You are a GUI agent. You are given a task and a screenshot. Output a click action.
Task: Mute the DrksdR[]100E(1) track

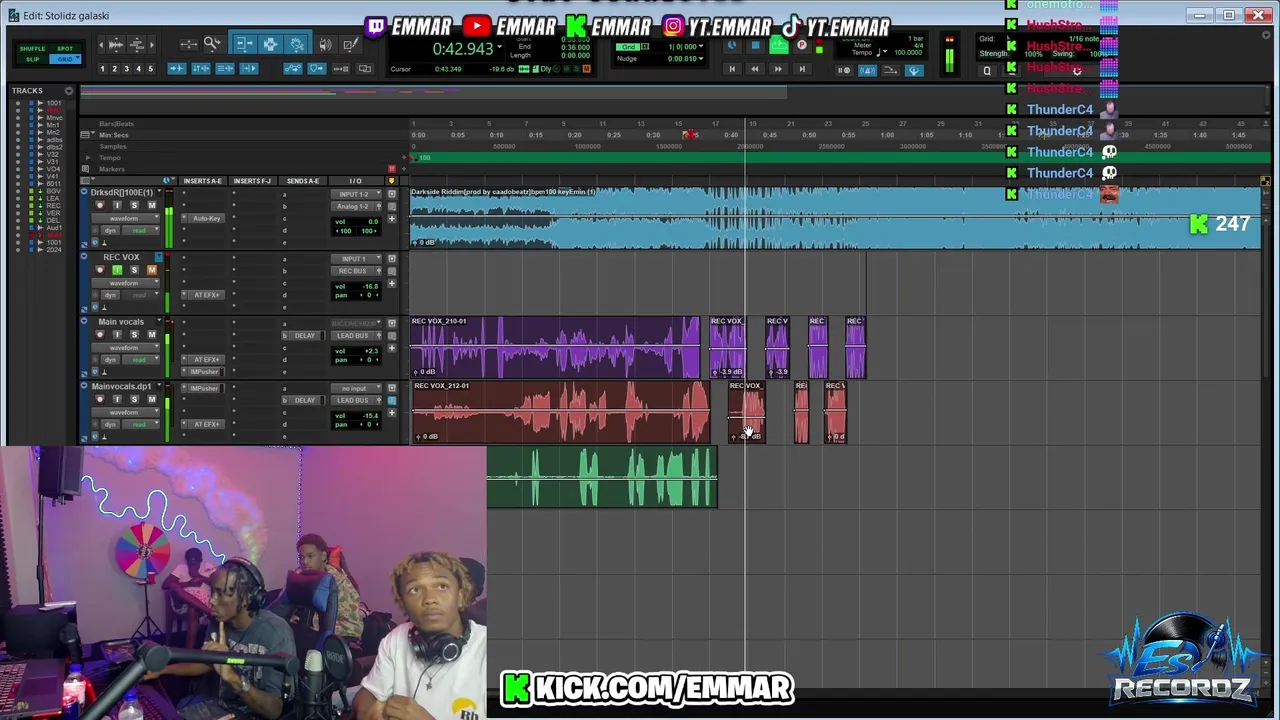pyautogui.click(x=152, y=205)
